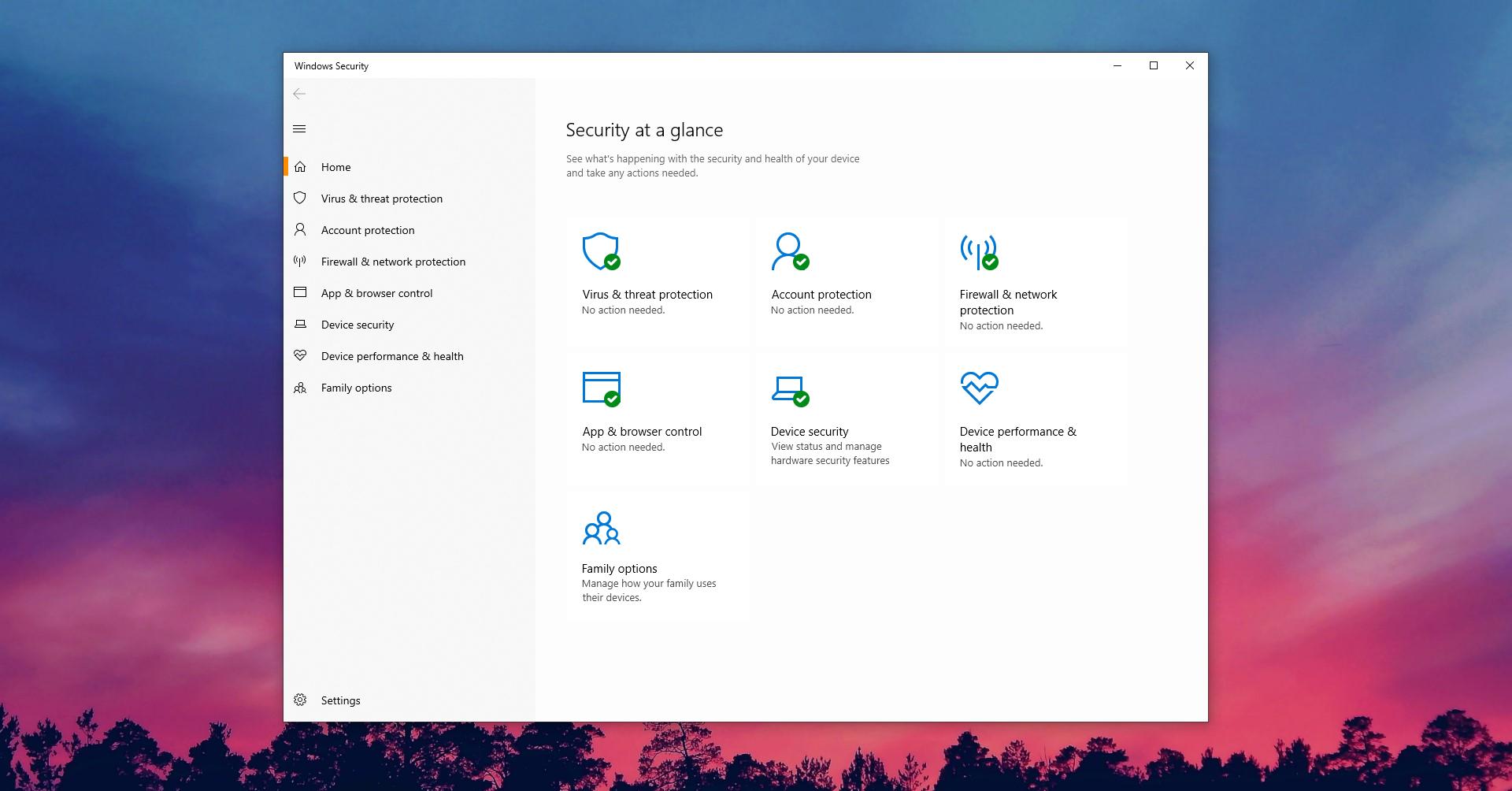Open the Firewall & network protection tile title
Screen dimensions: 1512x791
1009,303
